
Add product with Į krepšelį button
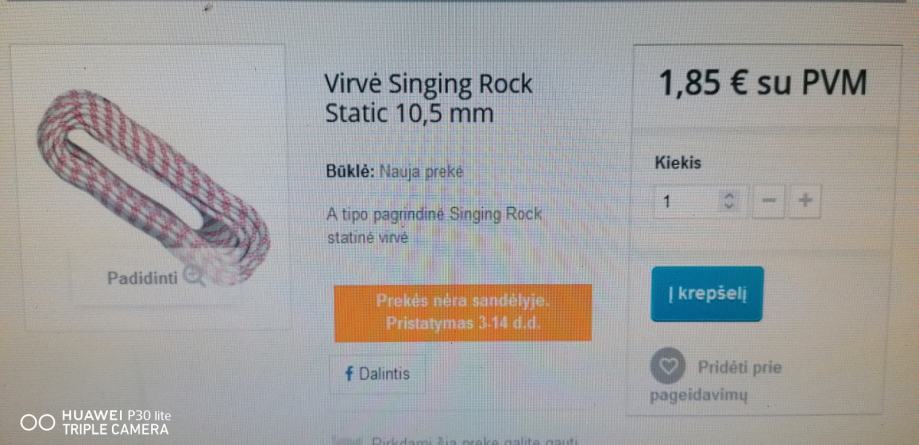(x=707, y=294)
